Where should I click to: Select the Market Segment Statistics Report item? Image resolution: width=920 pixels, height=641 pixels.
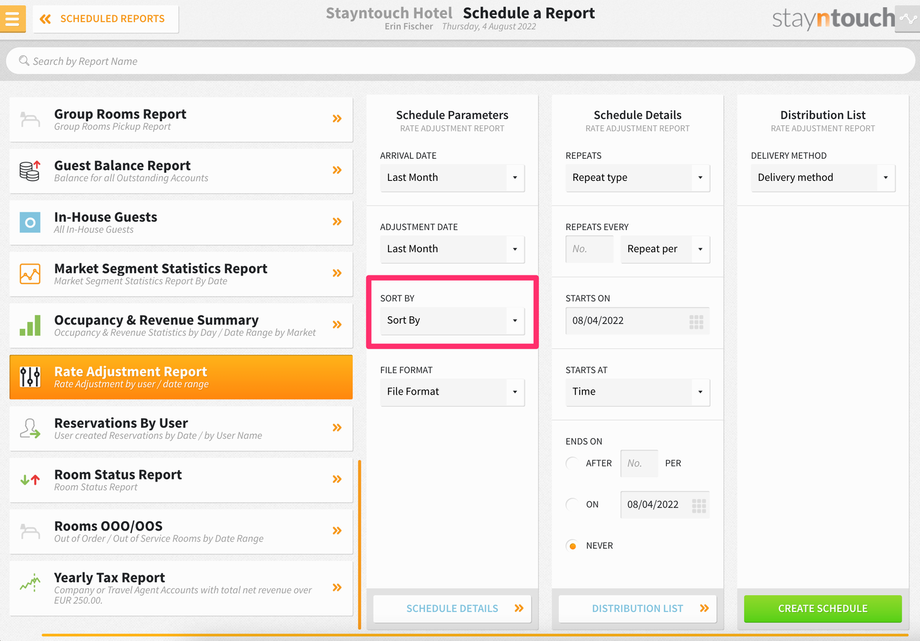coord(181,274)
